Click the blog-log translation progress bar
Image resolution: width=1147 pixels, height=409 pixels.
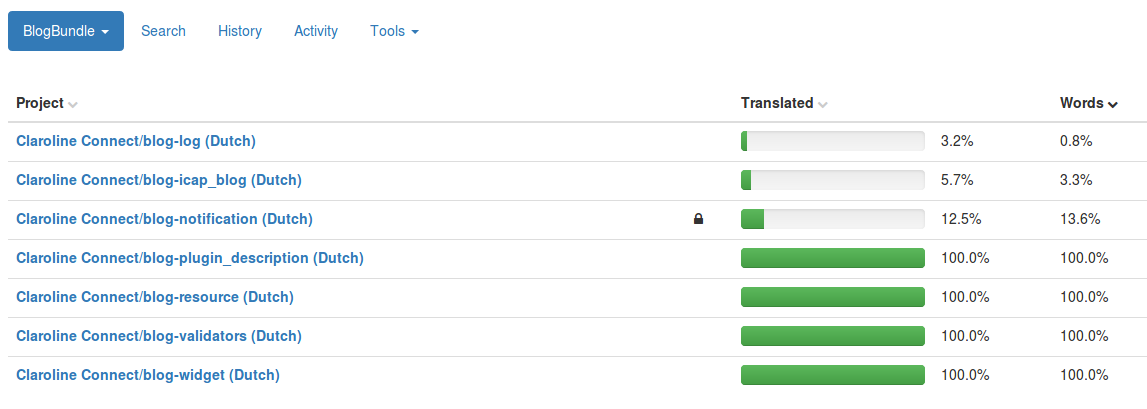[x=832, y=141]
